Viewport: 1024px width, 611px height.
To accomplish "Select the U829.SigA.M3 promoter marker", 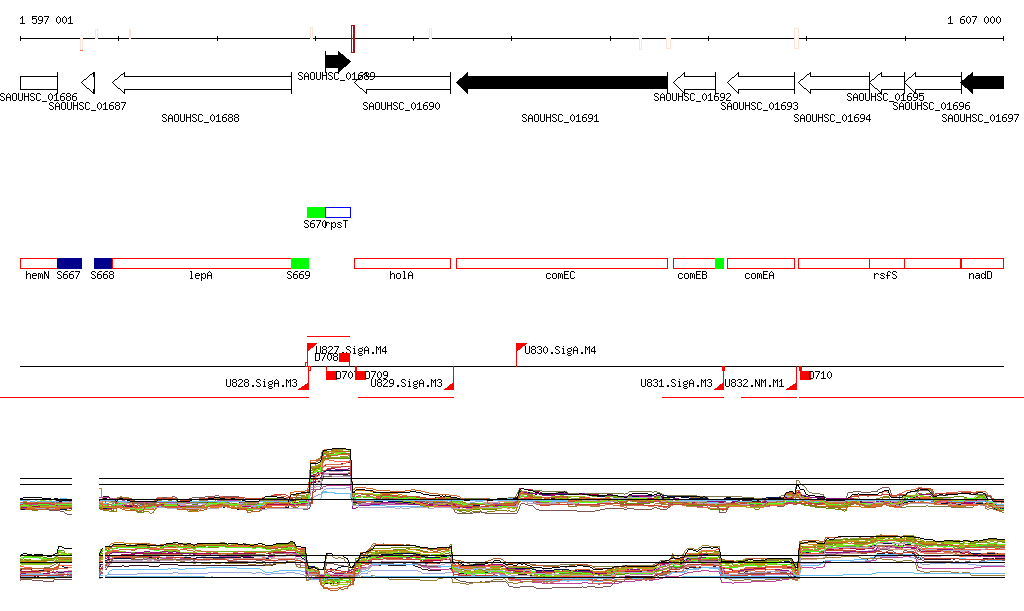I will pyautogui.click(x=449, y=386).
